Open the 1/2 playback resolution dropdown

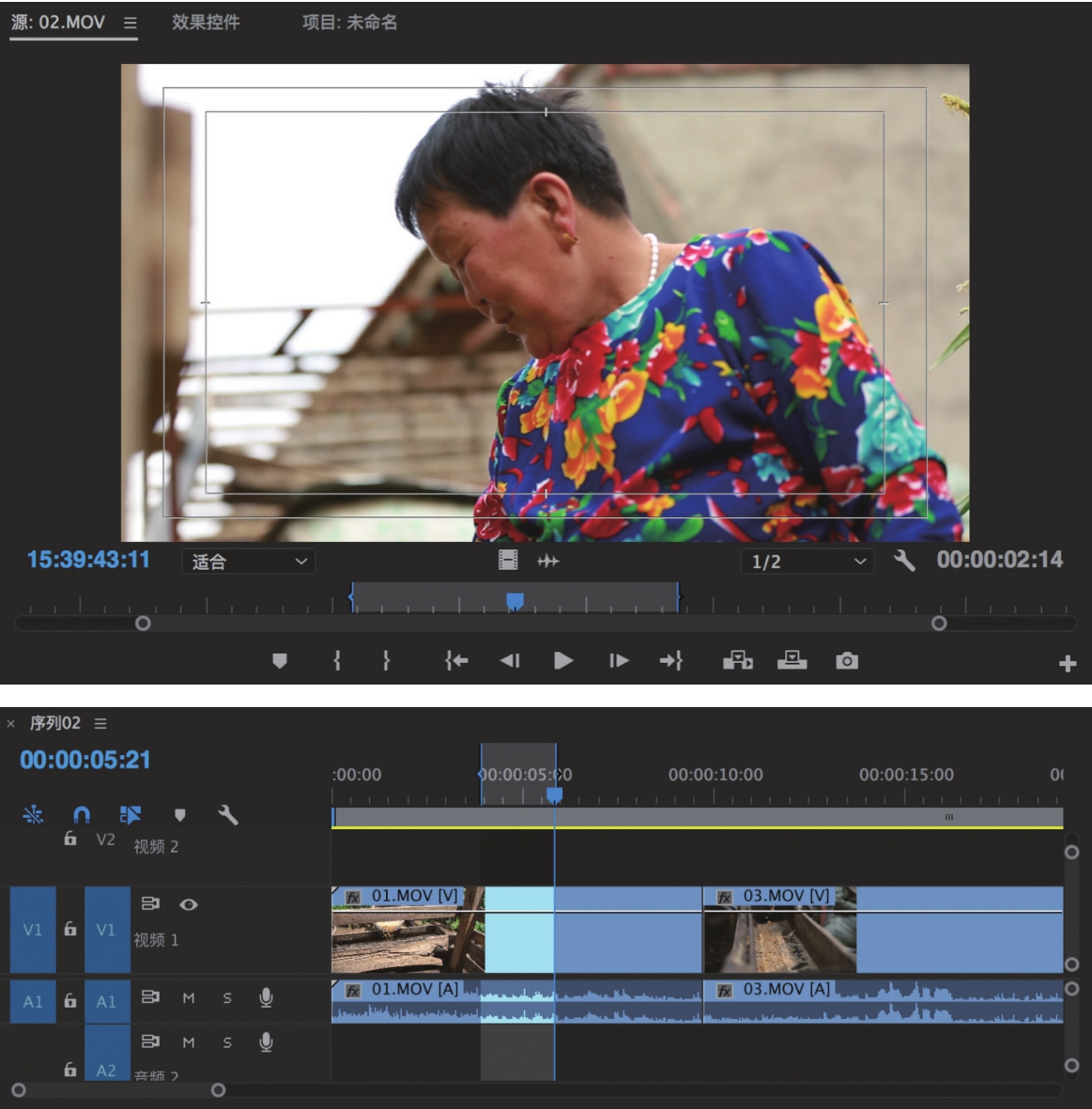[807, 562]
